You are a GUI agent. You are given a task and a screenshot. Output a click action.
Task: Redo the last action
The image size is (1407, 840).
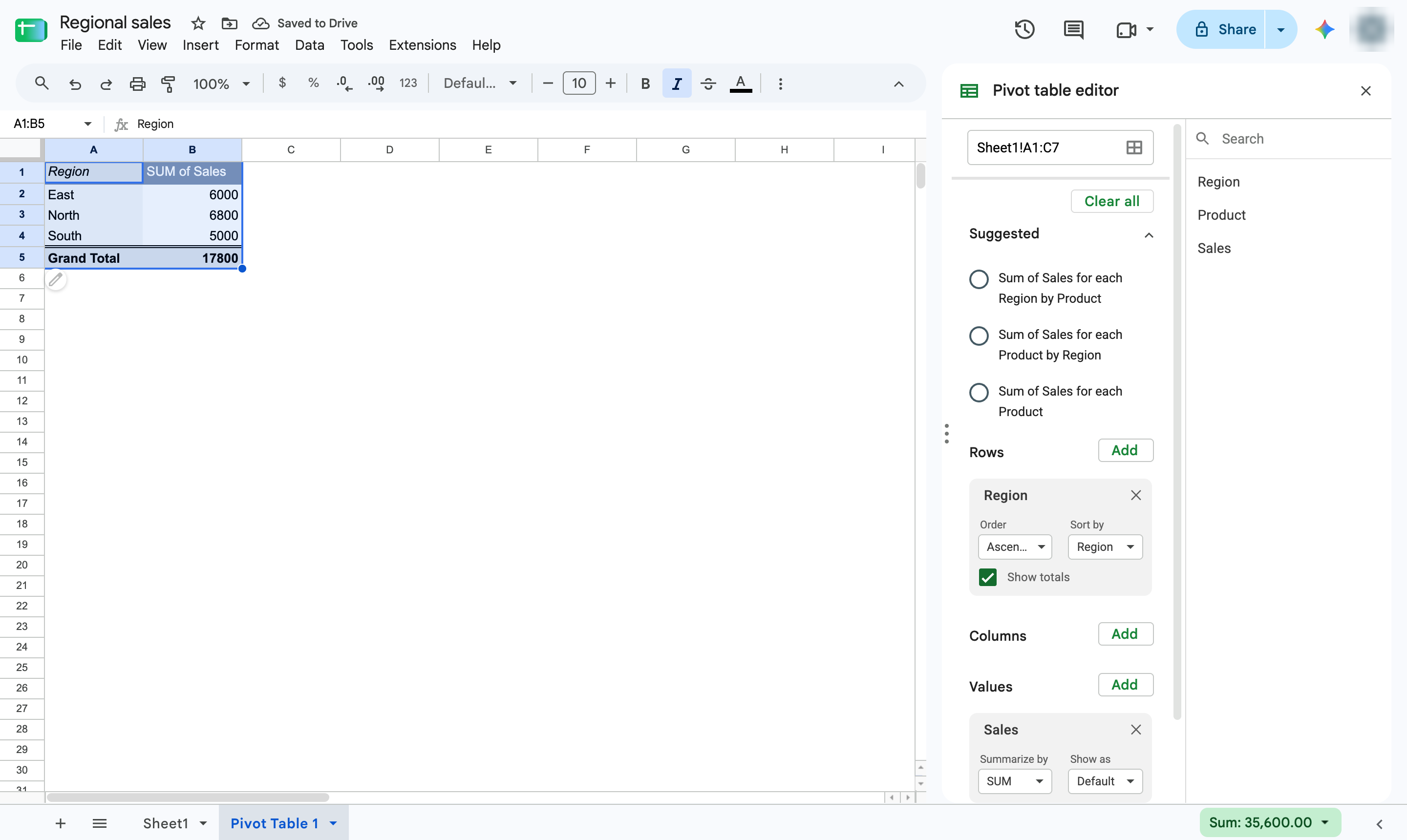coord(106,84)
